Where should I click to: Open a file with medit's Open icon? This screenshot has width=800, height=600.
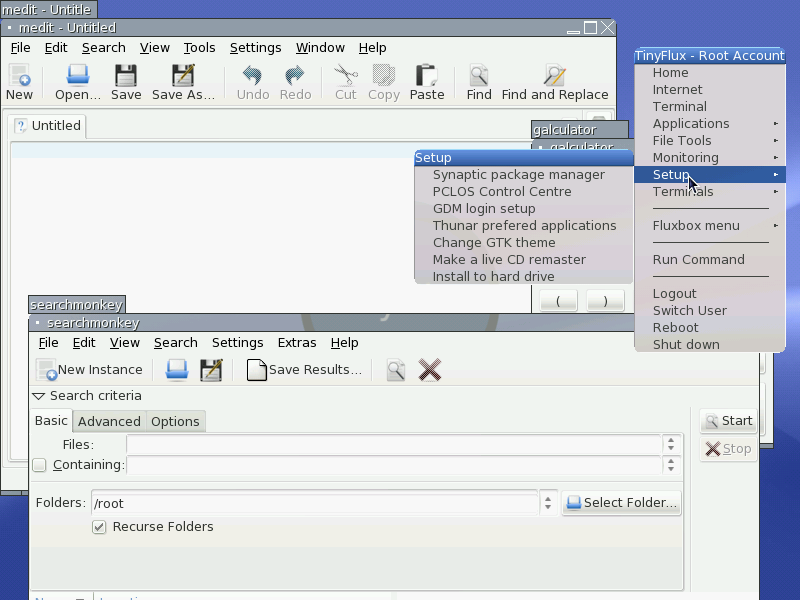tap(78, 75)
